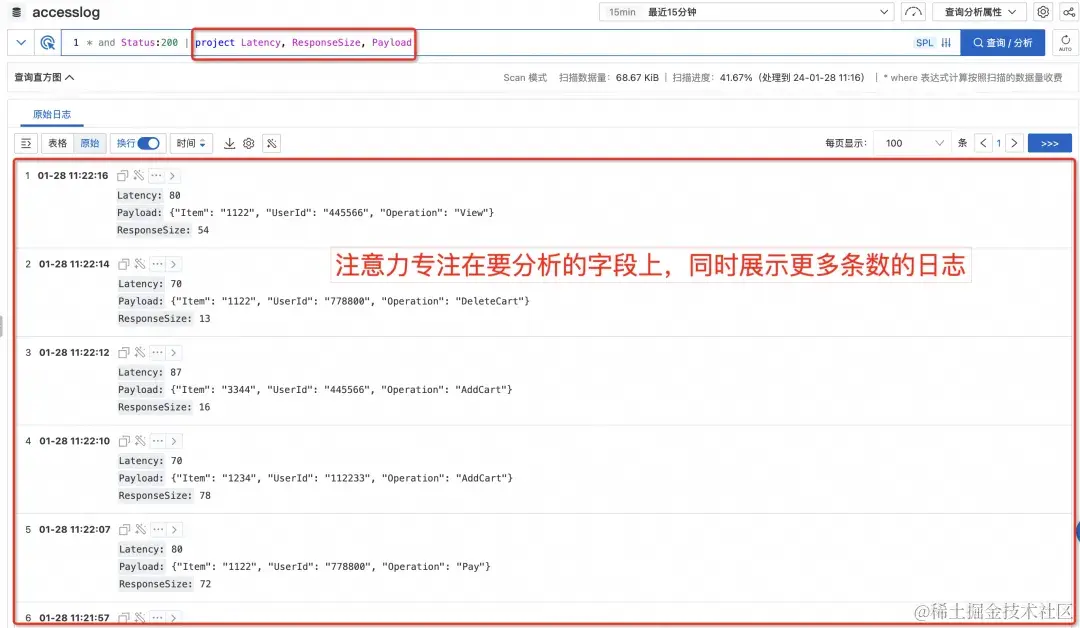The width and height of the screenshot is (1080, 628).
Task: Click the sliders icon next to SPL label
Action: click(946, 42)
